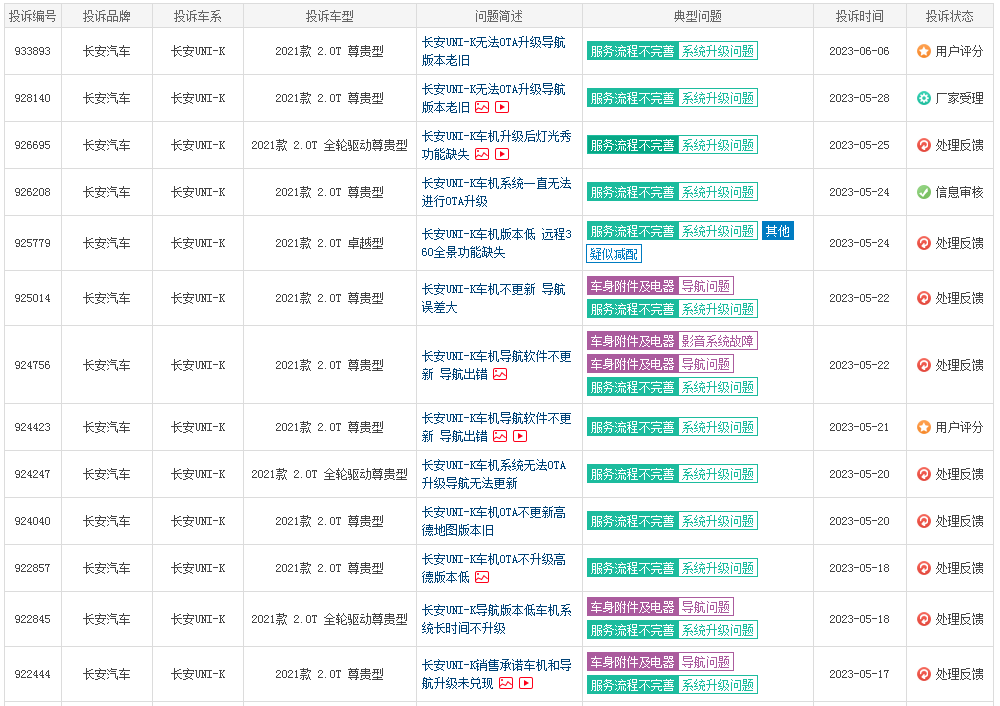Click the 处理反馈 status icon for complaint 924247
Screen dimensions: 1000x706
(923, 474)
